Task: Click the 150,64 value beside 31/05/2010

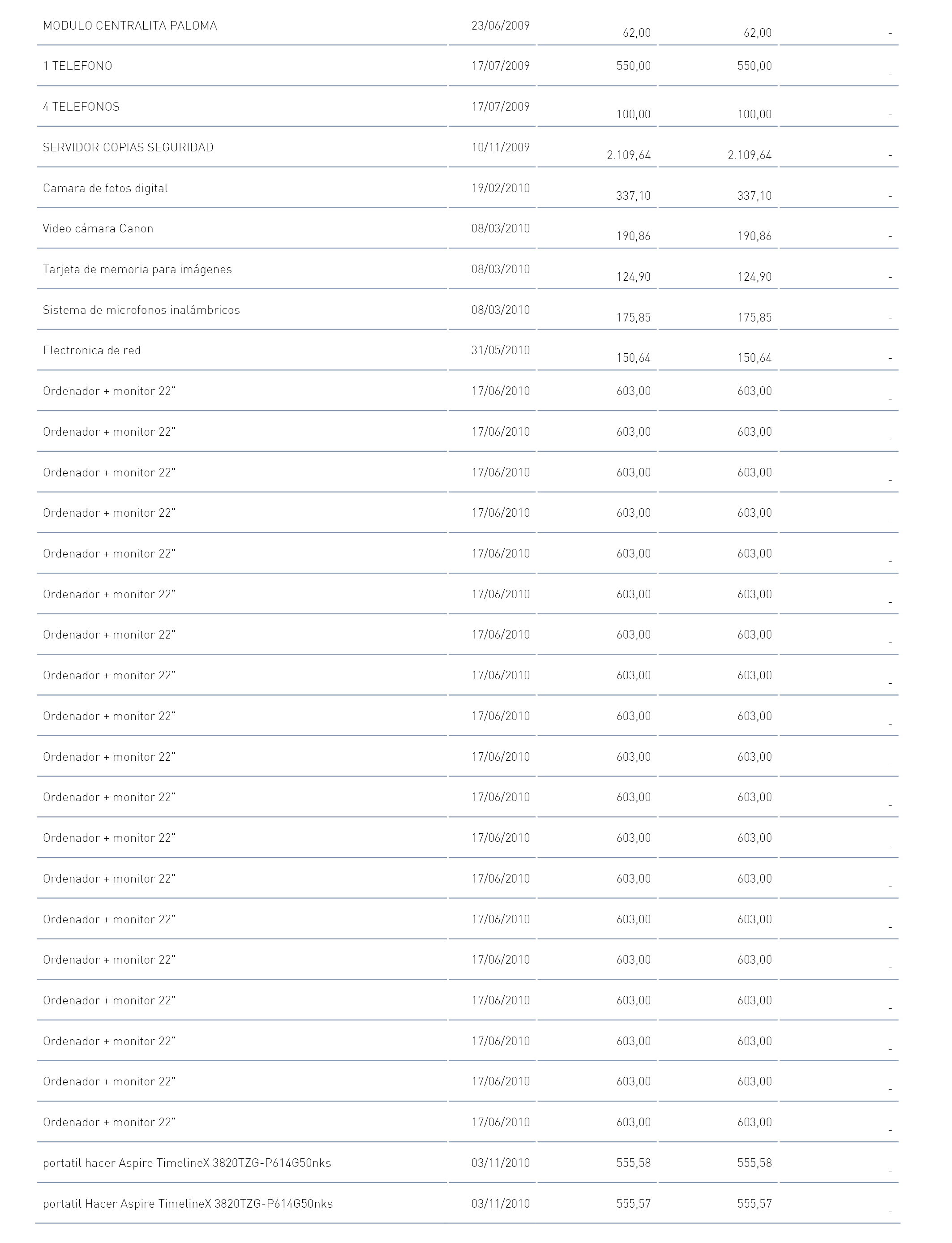Action: 634,358
